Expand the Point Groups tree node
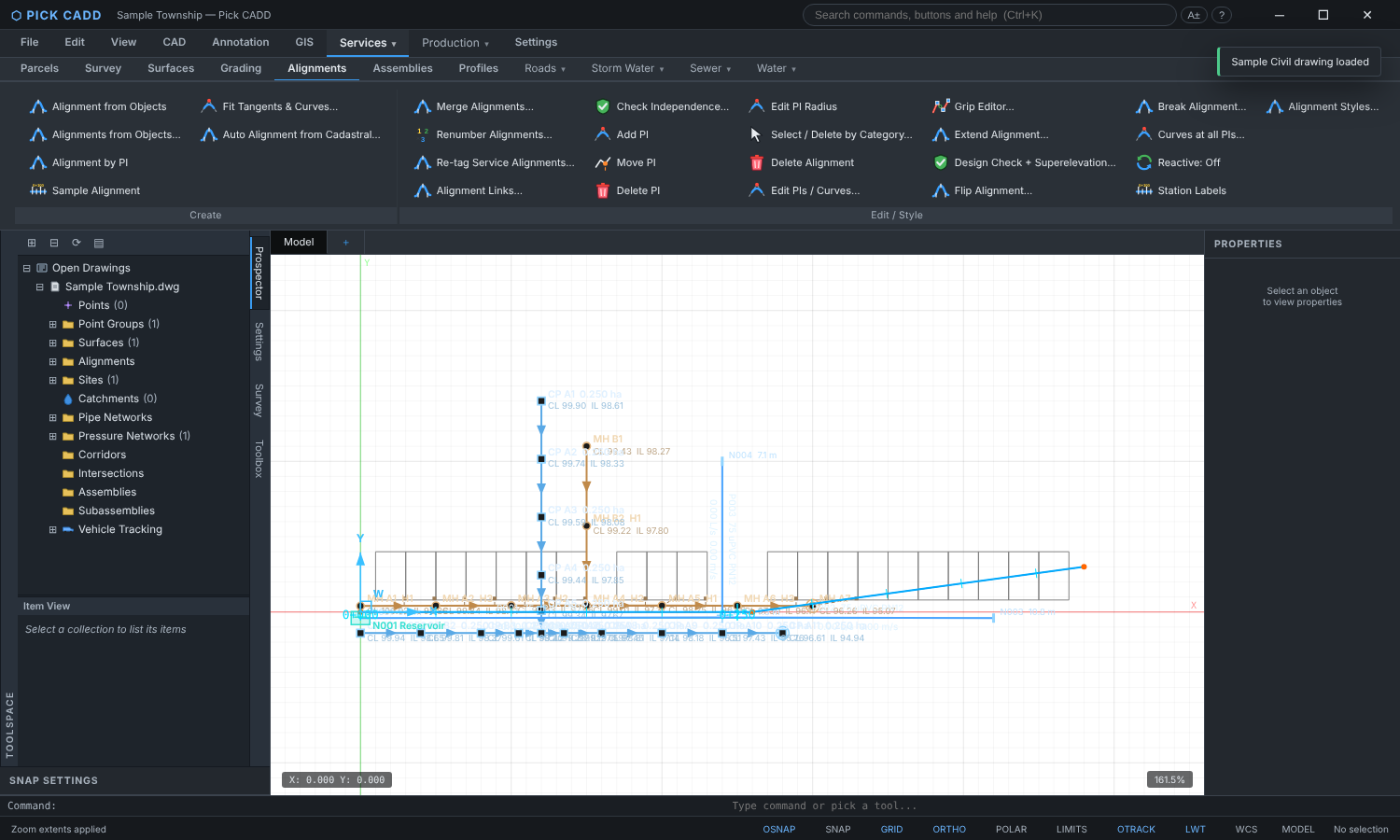This screenshot has height=840, width=1400. point(53,324)
